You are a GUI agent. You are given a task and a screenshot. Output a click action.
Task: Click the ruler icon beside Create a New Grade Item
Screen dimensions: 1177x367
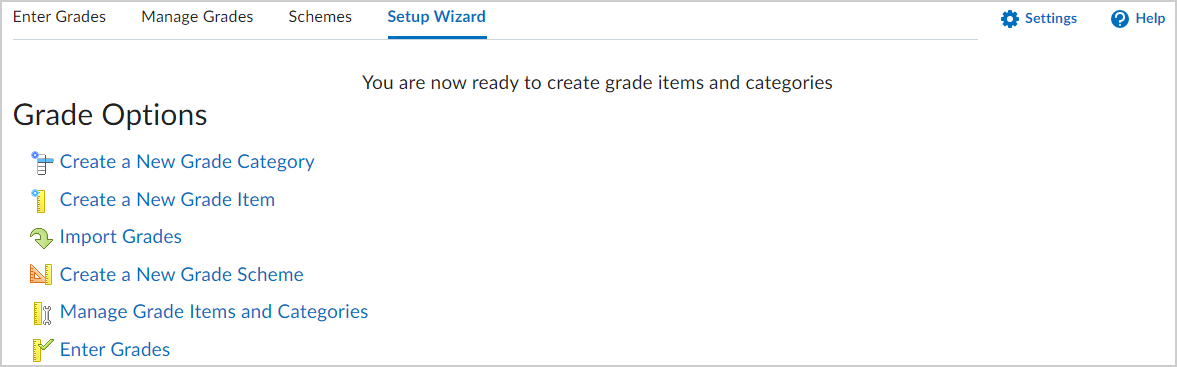coord(39,200)
